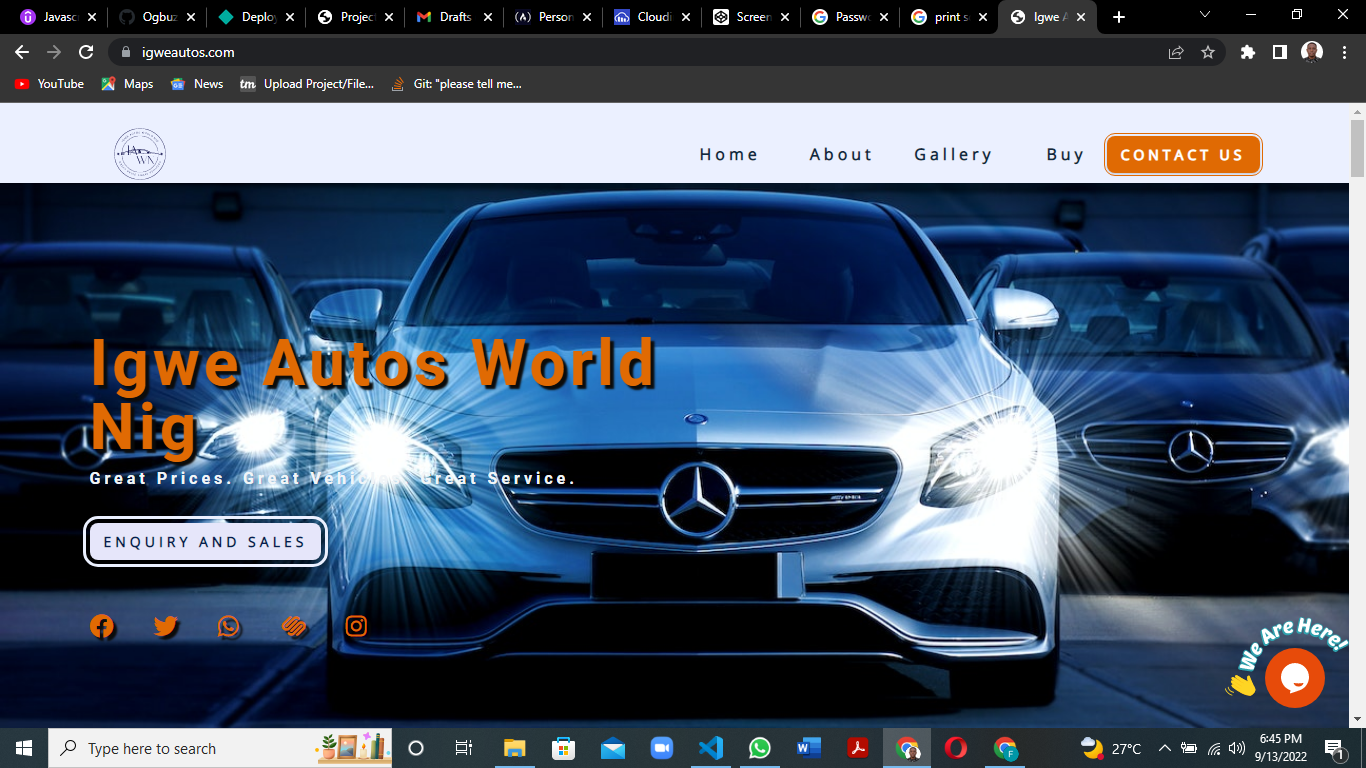Open Zoom from the taskbar

tap(662, 748)
